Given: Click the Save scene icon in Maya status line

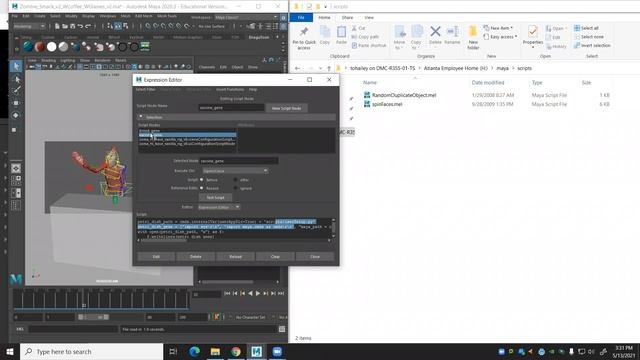Looking at the screenshot, I should pos(72,26).
